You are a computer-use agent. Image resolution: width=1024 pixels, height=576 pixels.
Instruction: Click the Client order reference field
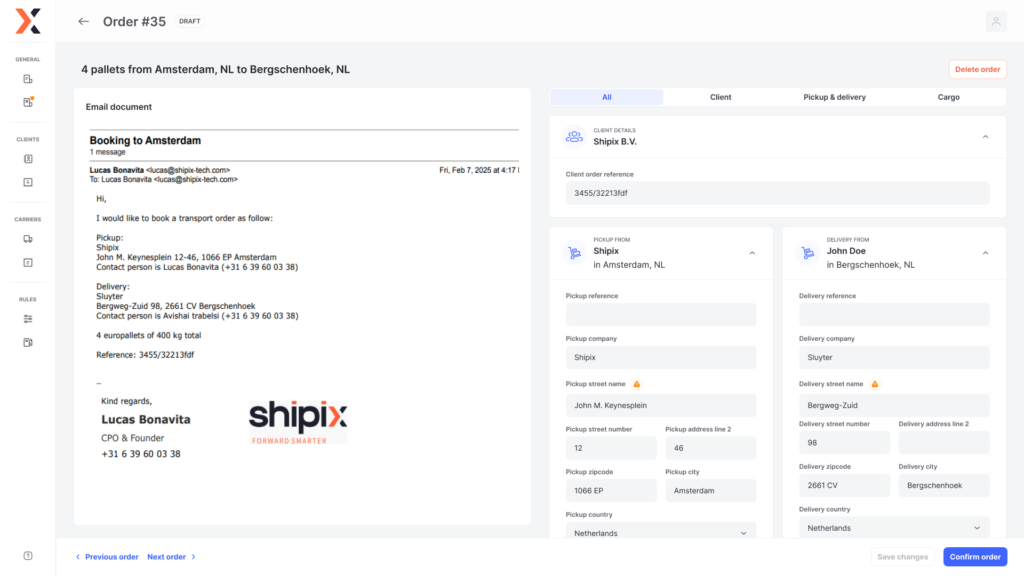[x=777, y=193]
